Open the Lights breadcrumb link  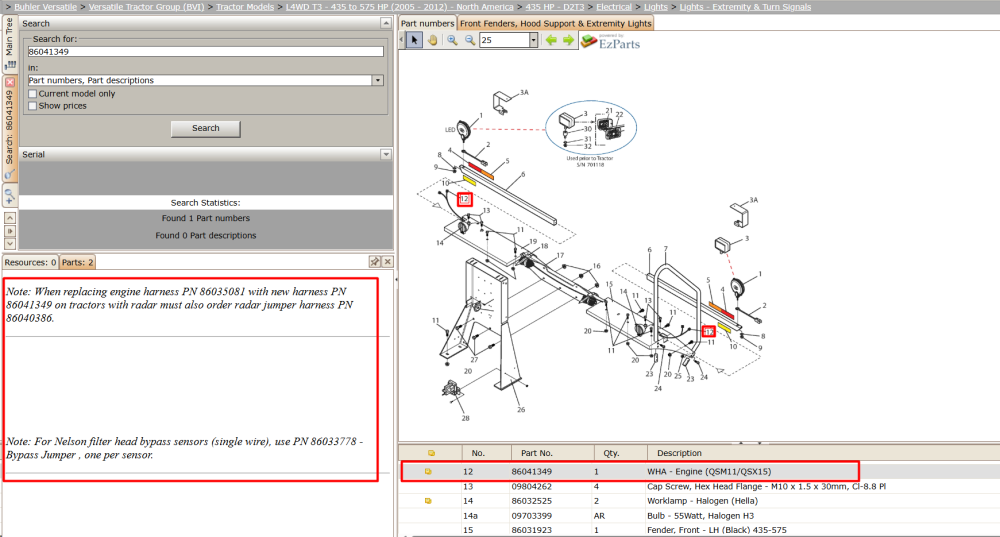pyautogui.click(x=656, y=6)
